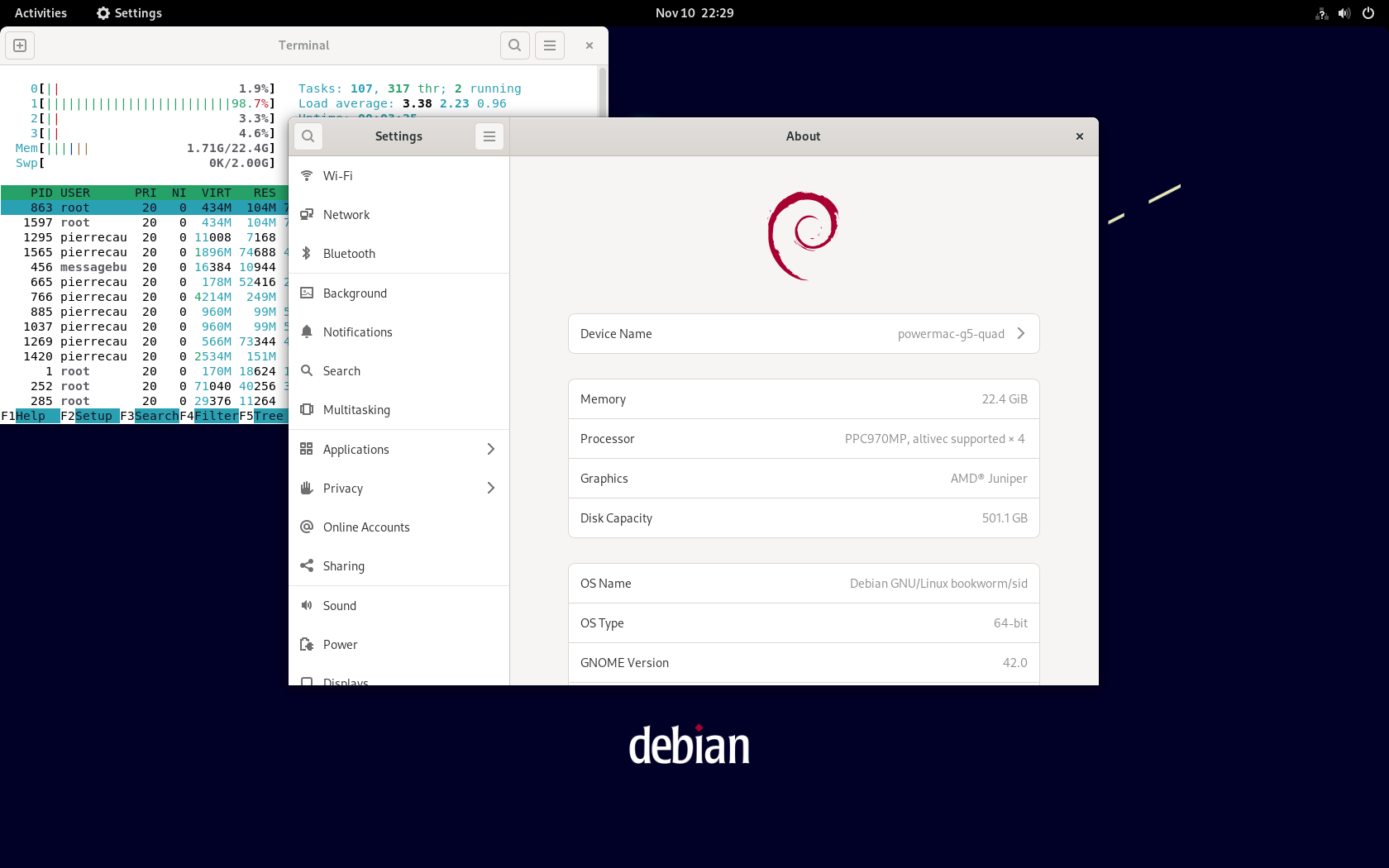The image size is (1389, 868).
Task: Select Wi-Fi in the Settings sidebar
Action: click(399, 175)
